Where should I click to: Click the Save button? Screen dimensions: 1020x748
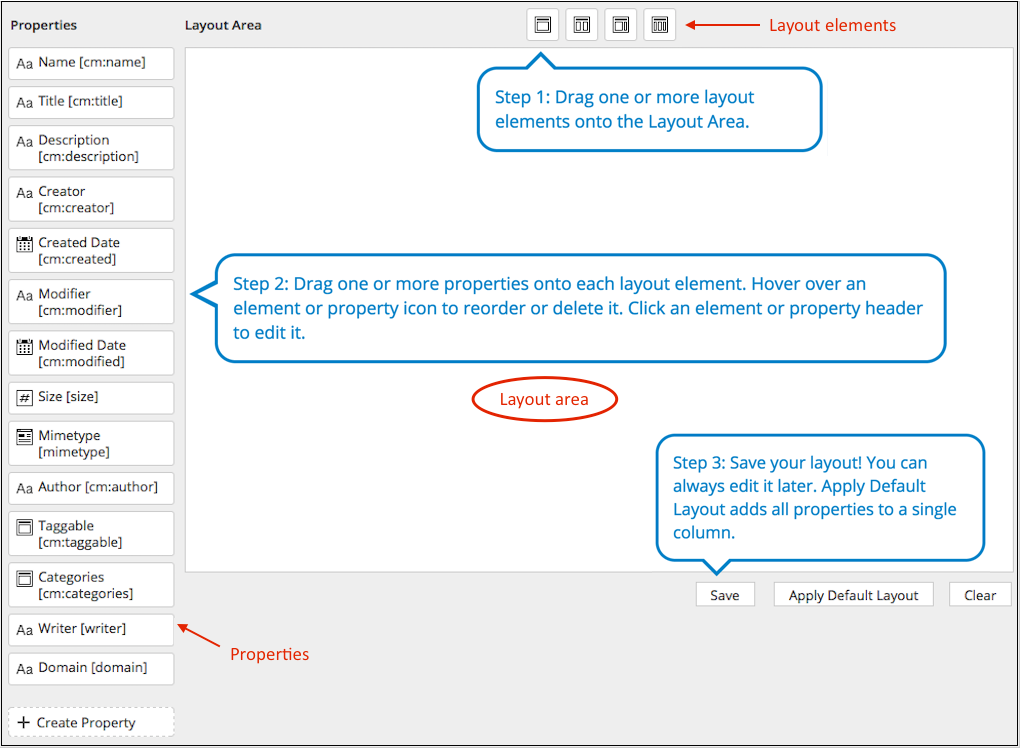click(x=724, y=594)
